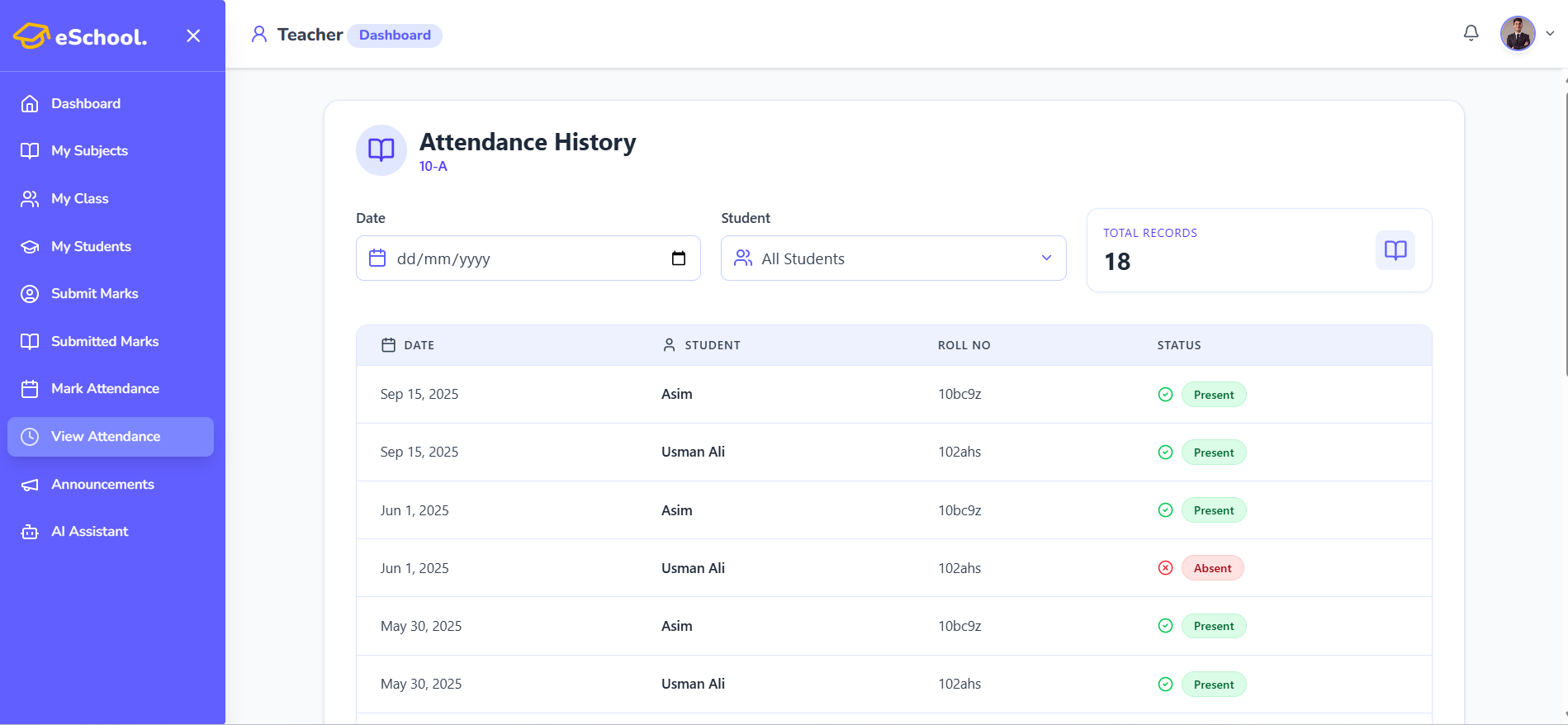Open Submit Marks page
Screen dimensions: 1568x725
click(x=111, y=293)
